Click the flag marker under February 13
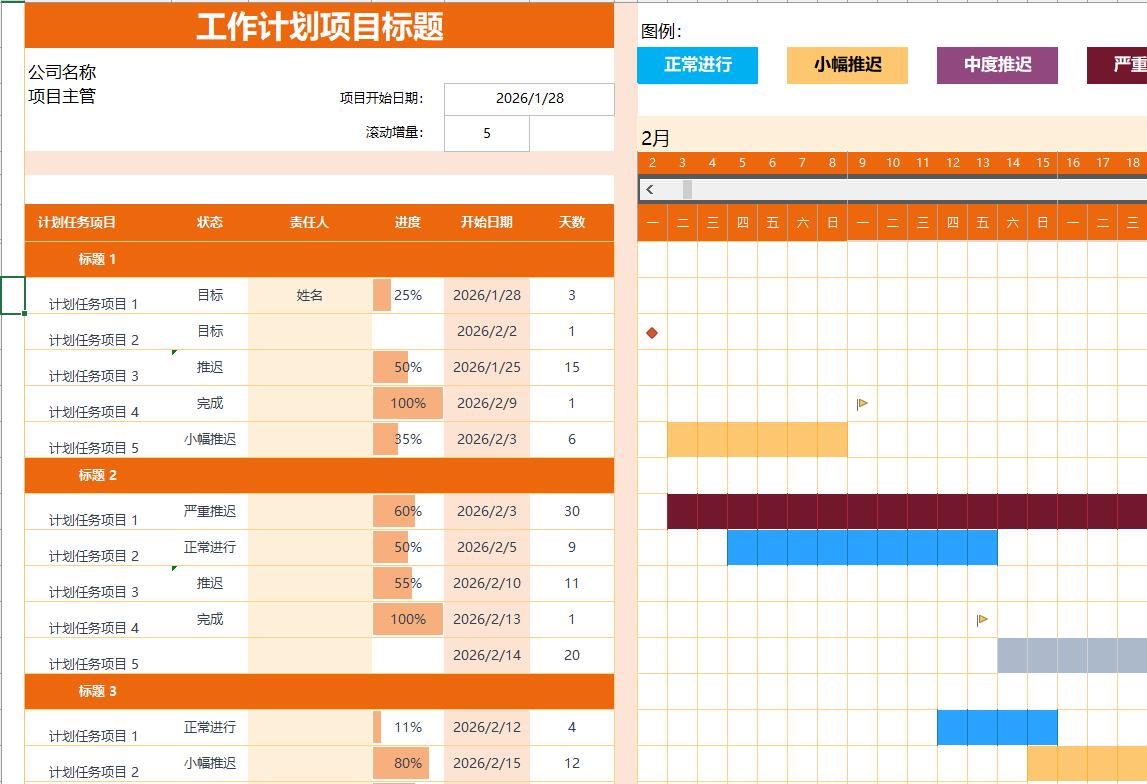 (982, 620)
